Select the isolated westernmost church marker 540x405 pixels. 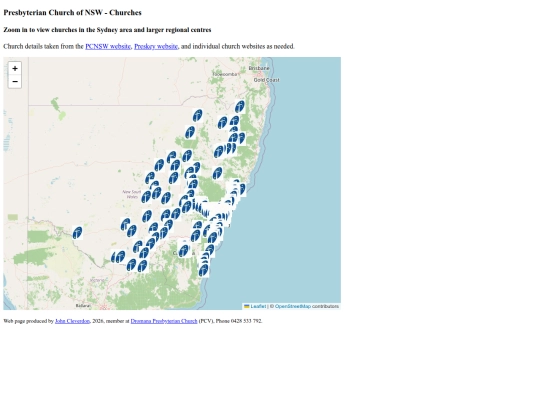click(x=77, y=233)
